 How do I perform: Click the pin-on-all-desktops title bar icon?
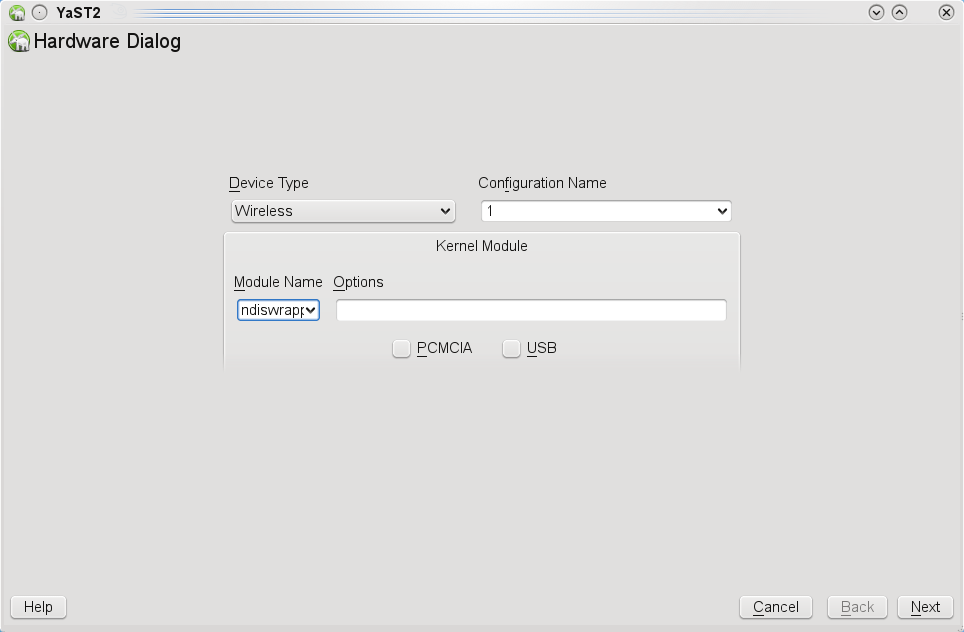tap(39, 13)
